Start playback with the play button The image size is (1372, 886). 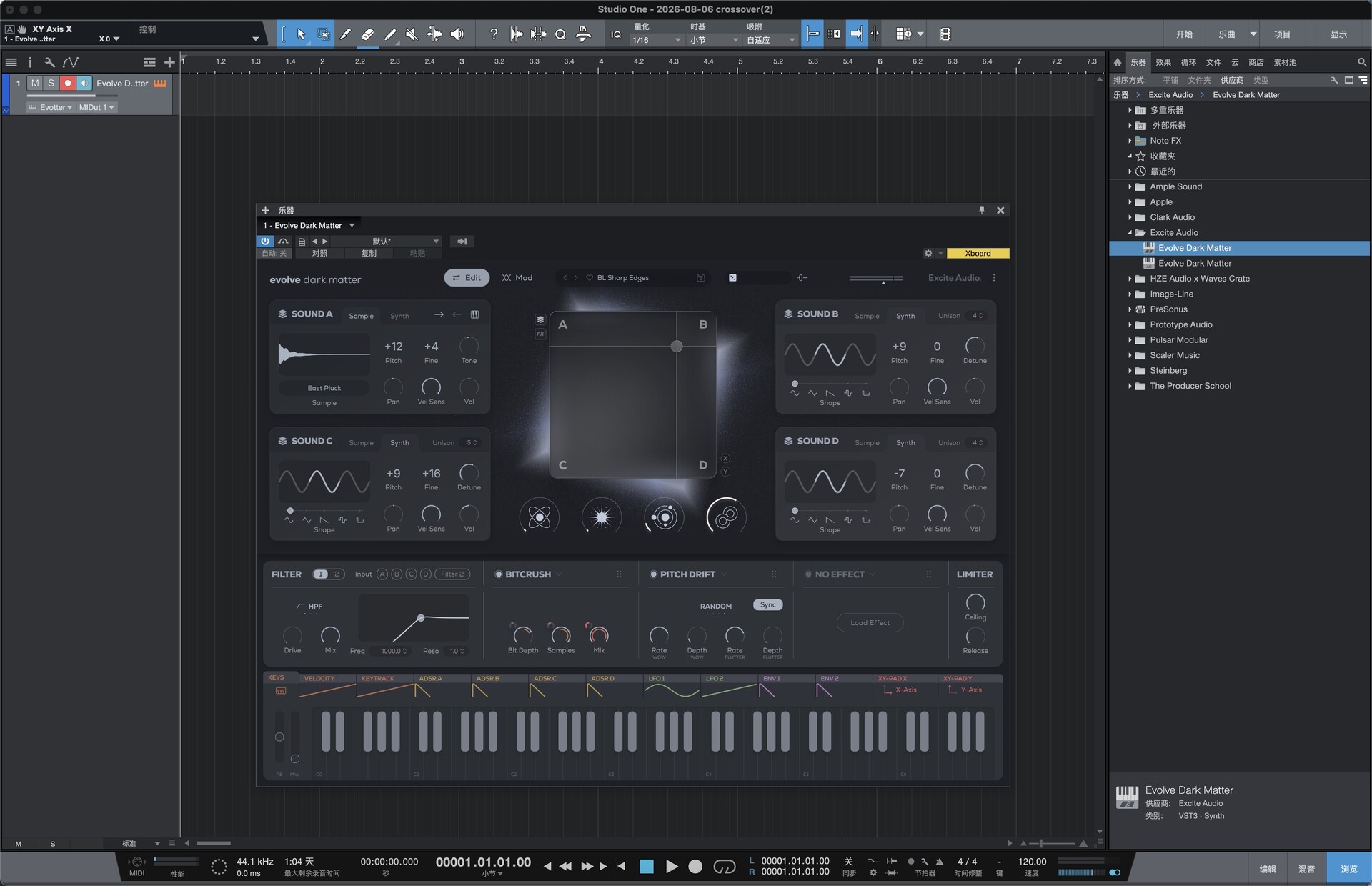(x=672, y=867)
